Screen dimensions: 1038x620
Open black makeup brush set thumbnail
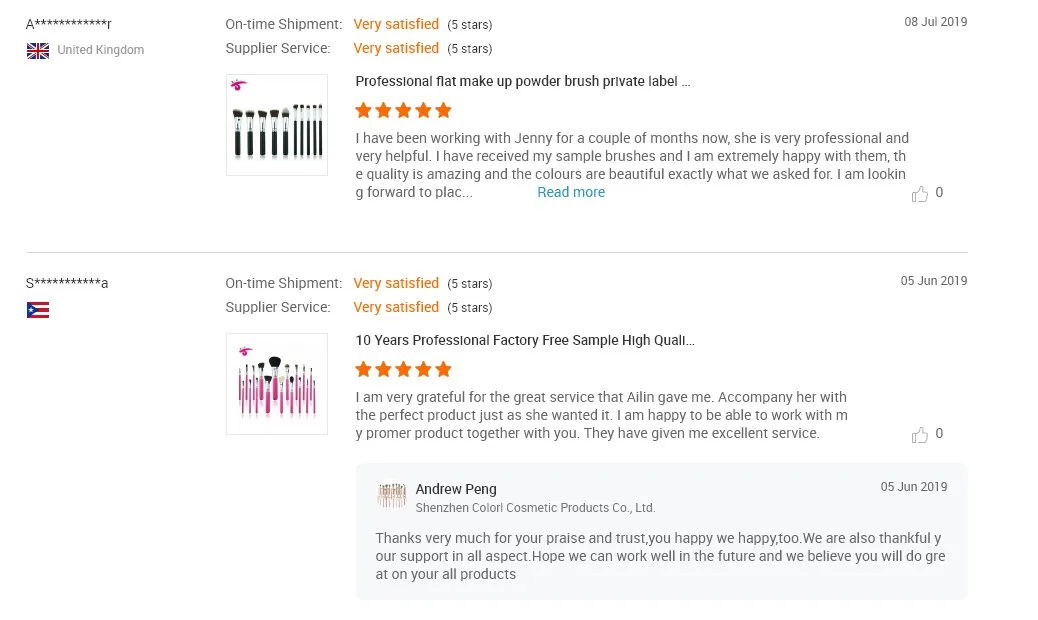point(277,125)
